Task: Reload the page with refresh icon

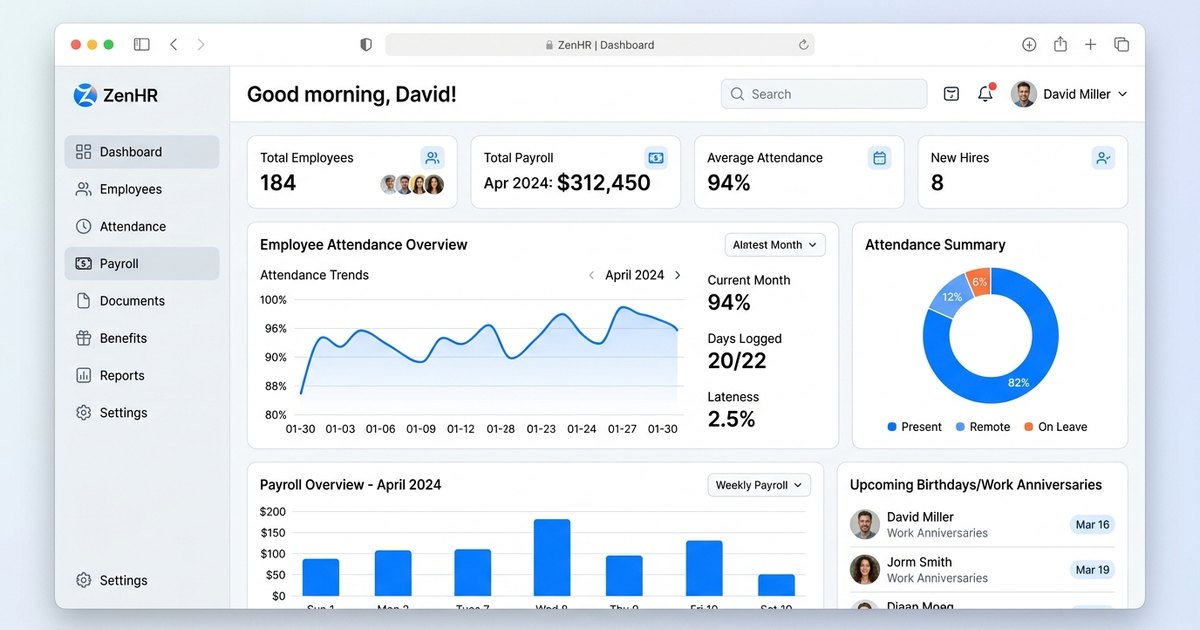Action: point(803,45)
